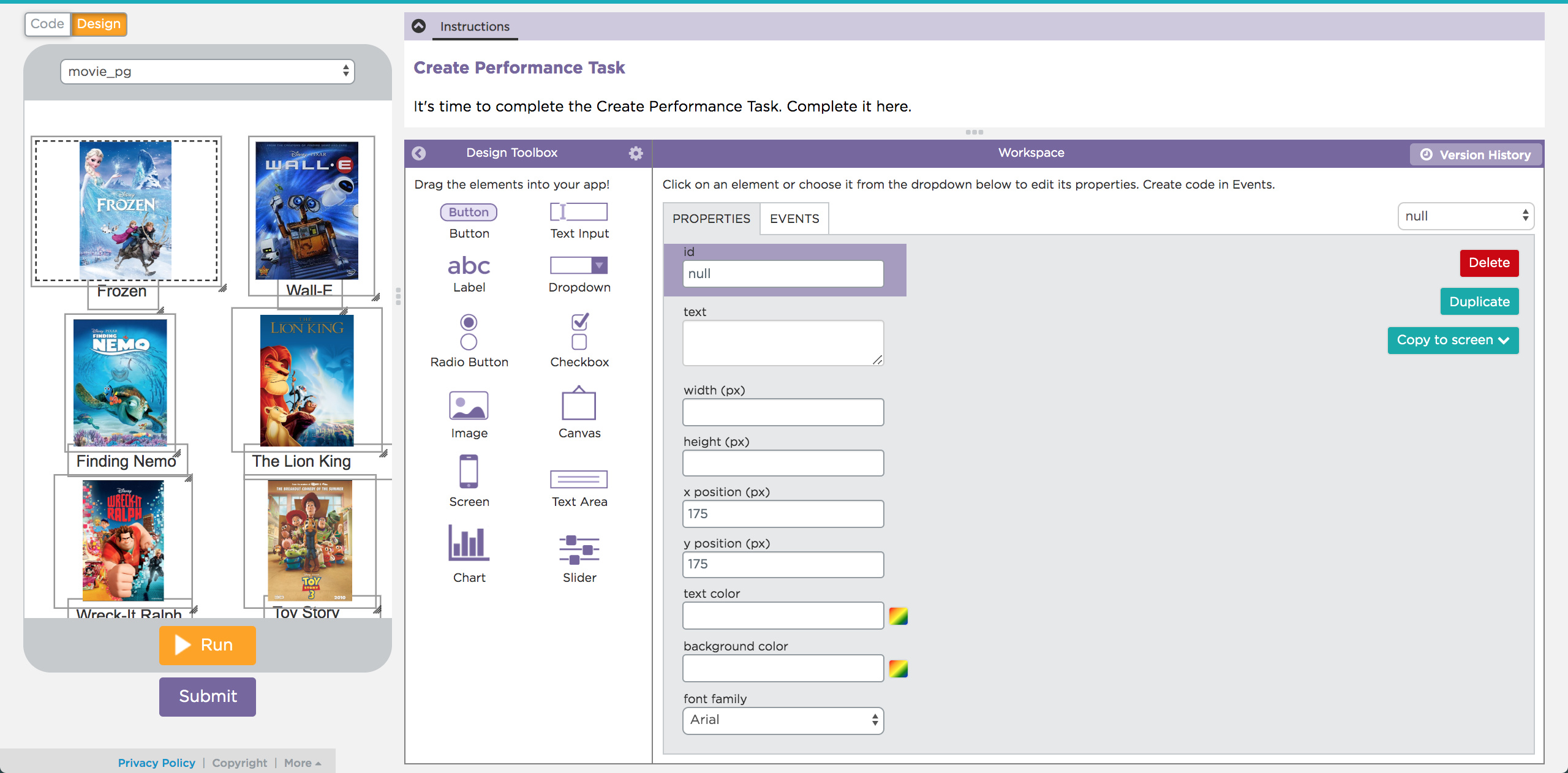Select the Image element in Design Toolbox

coord(469,405)
